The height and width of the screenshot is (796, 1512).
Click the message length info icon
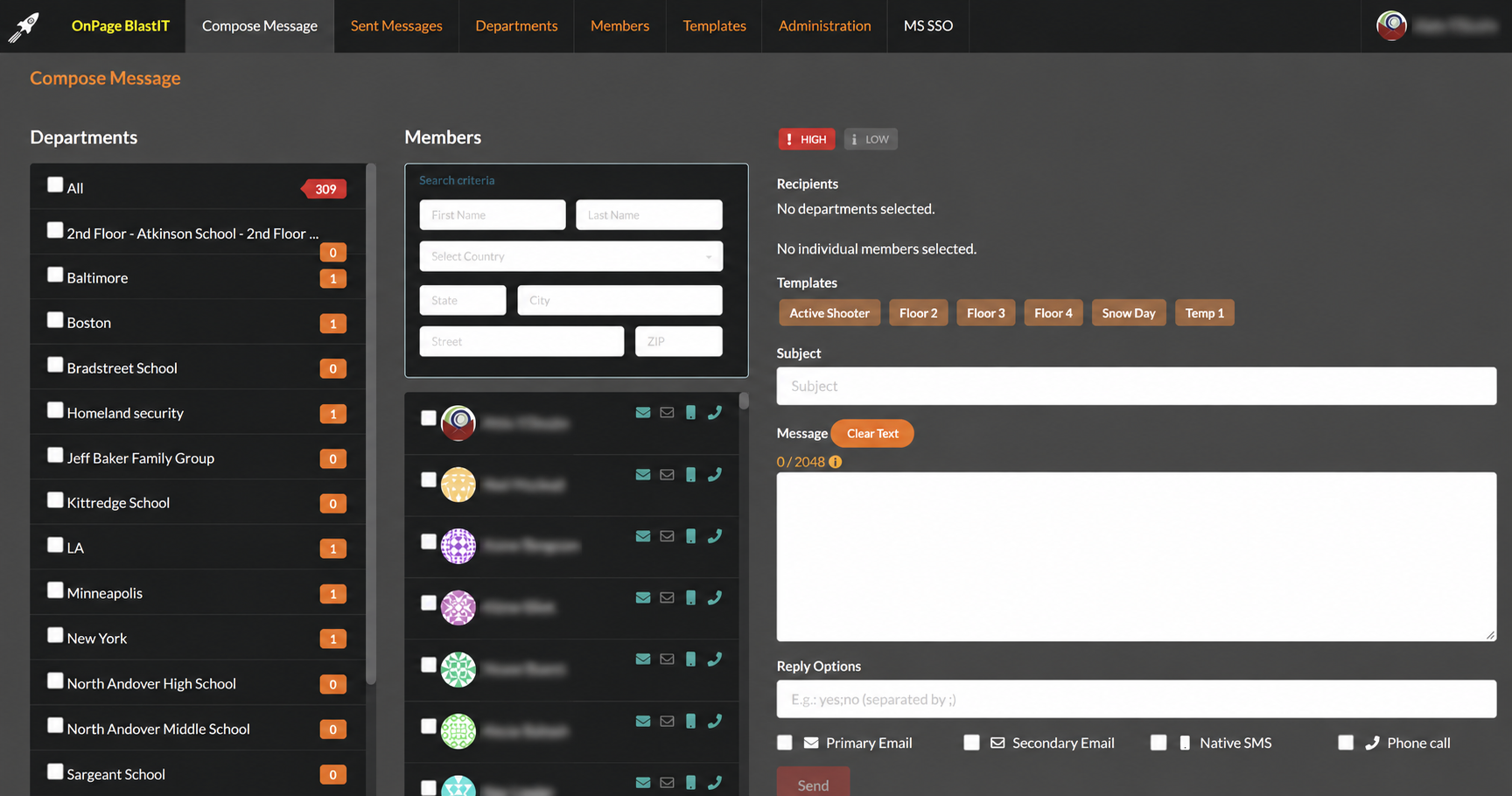click(836, 462)
